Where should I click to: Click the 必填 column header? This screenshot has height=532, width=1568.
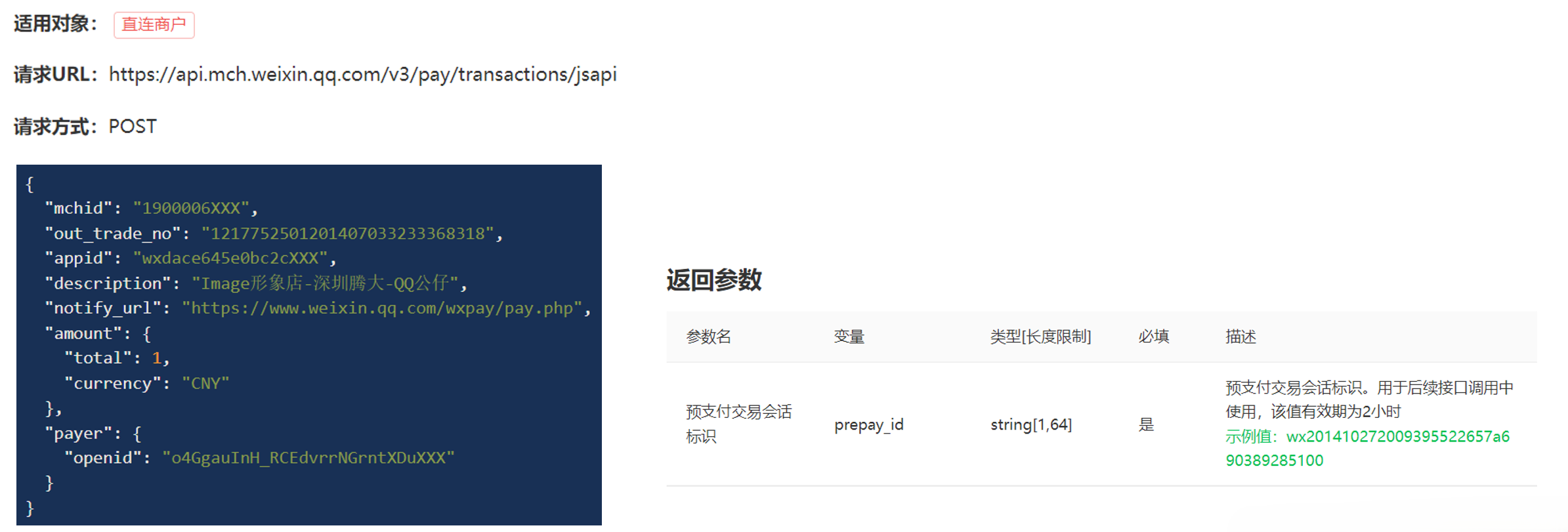[x=1153, y=337]
